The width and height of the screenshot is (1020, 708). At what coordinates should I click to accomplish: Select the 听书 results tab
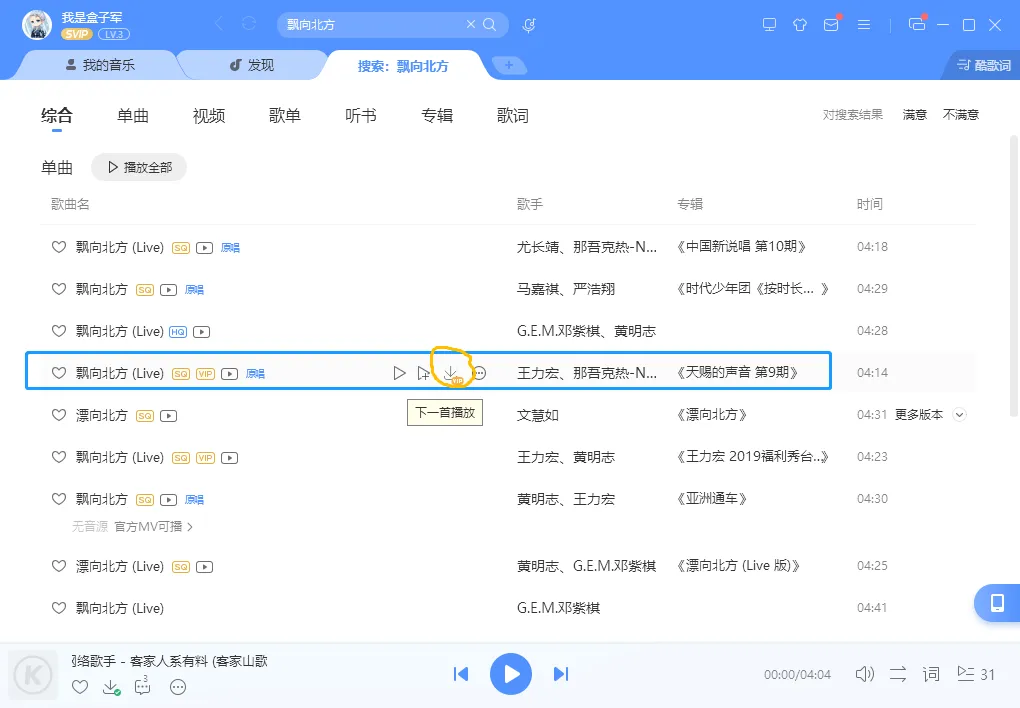pyautogui.click(x=361, y=116)
